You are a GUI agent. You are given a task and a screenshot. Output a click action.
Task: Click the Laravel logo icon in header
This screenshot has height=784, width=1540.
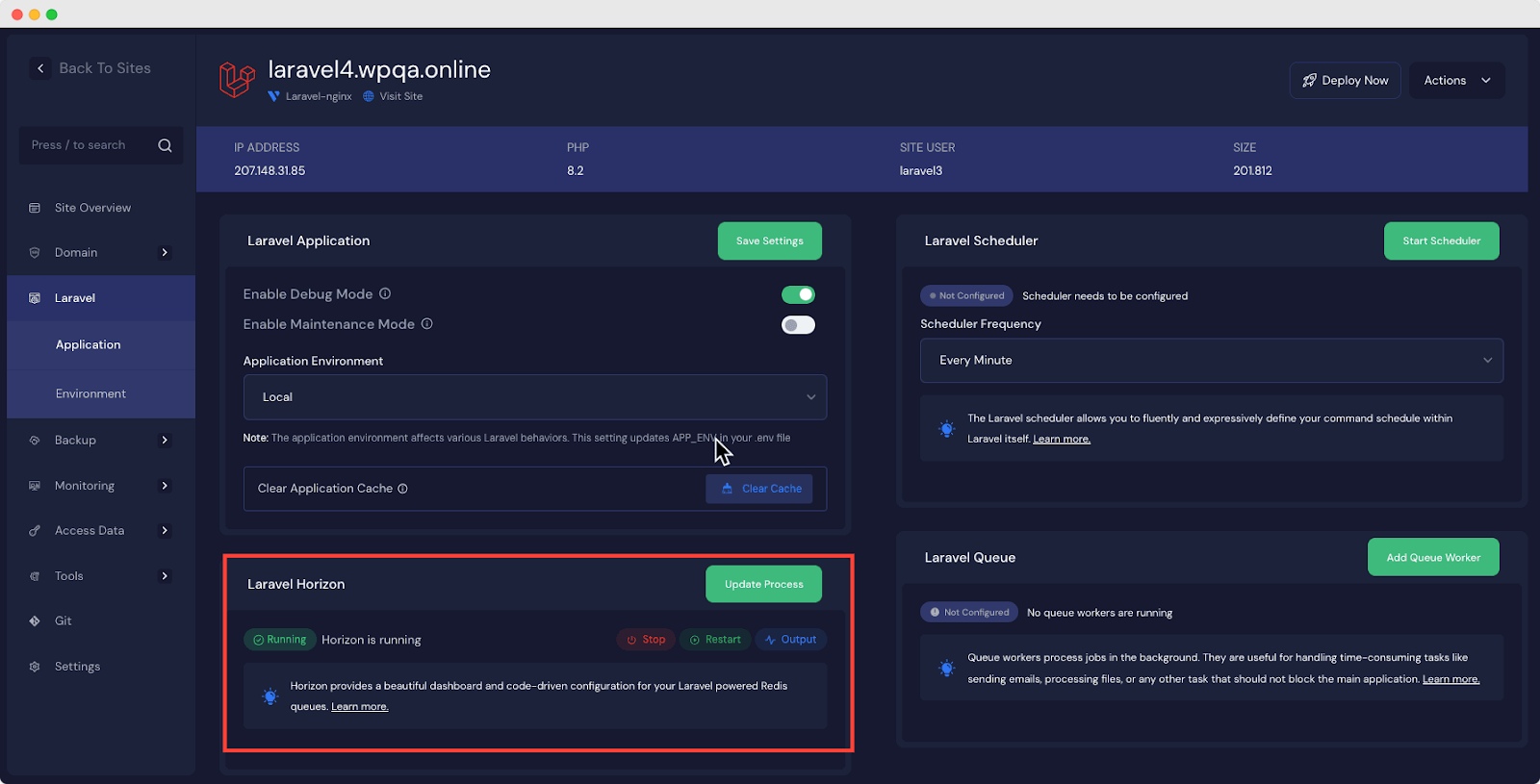[x=237, y=80]
